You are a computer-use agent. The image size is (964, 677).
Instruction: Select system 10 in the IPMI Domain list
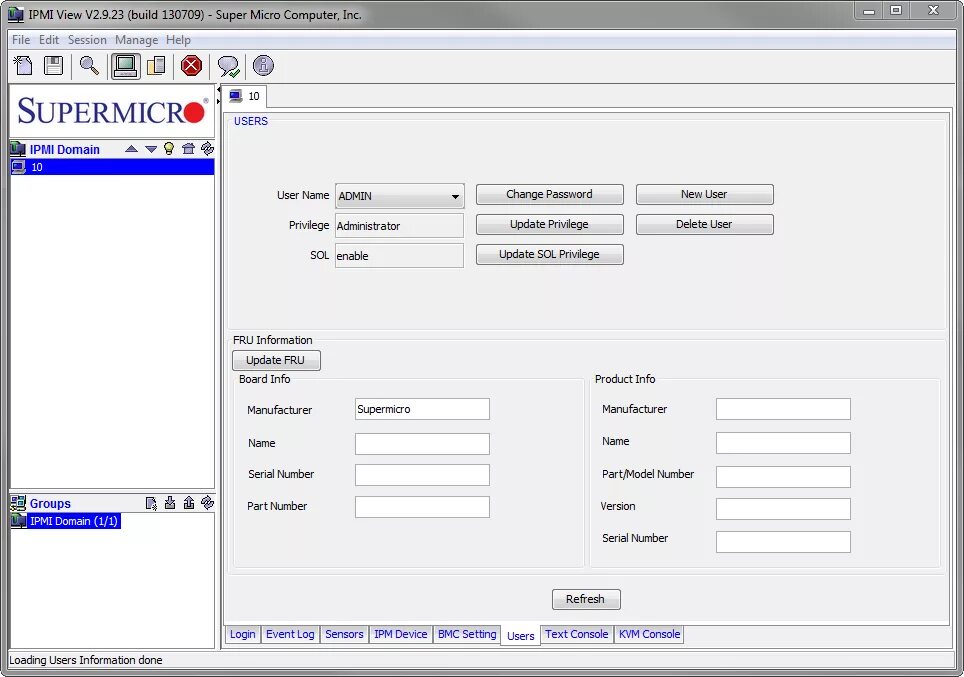(112, 167)
